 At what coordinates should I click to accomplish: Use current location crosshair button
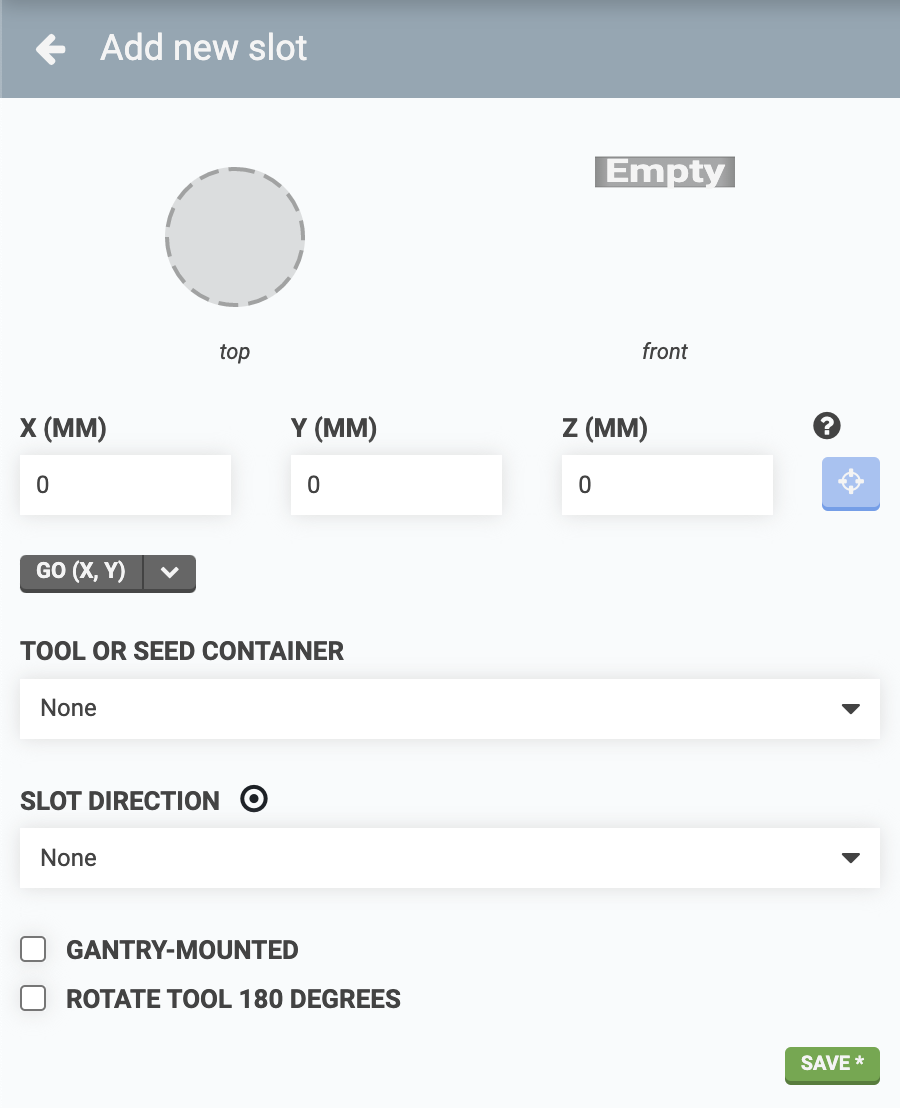point(850,483)
